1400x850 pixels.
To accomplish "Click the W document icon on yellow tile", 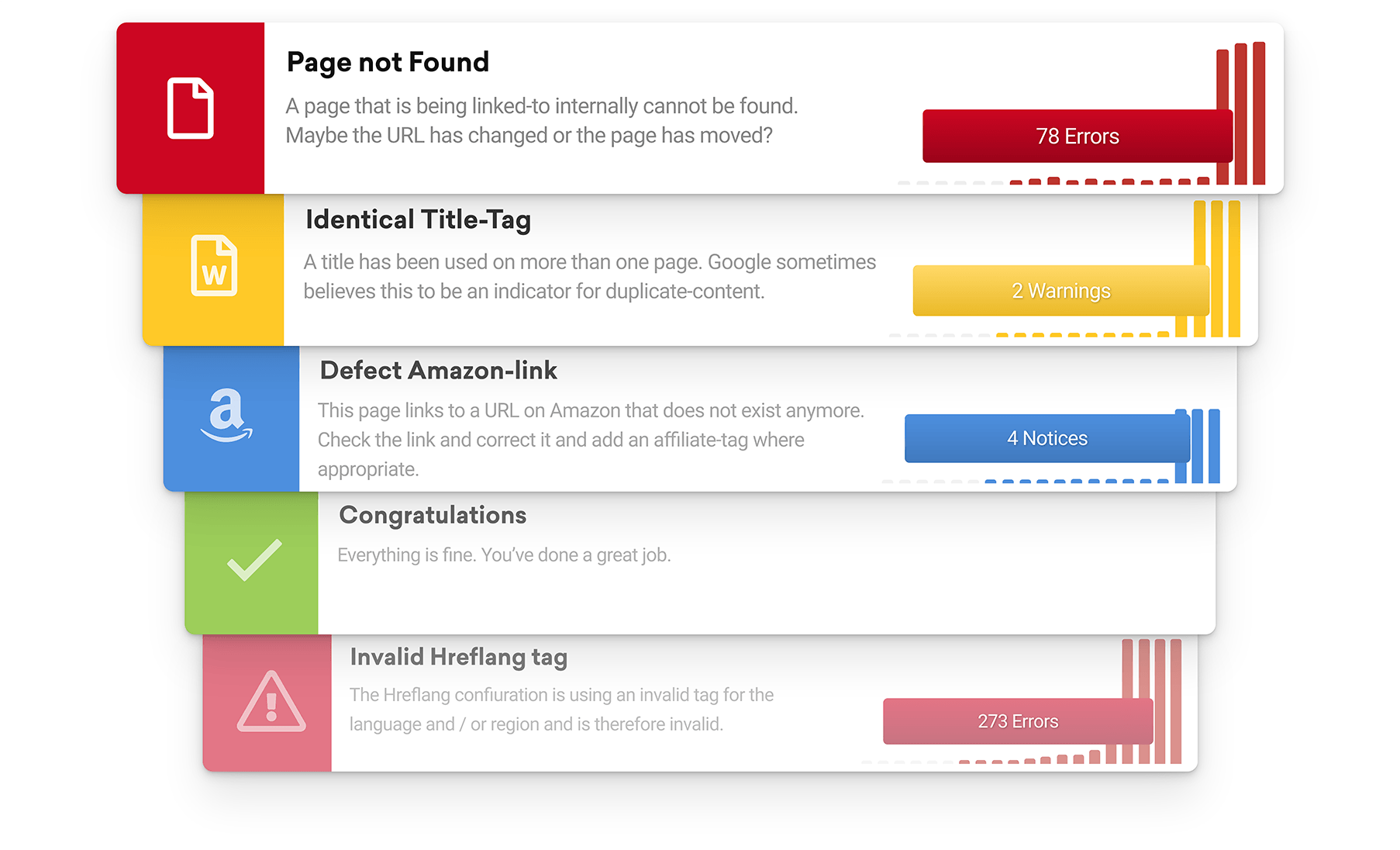I will tap(214, 265).
